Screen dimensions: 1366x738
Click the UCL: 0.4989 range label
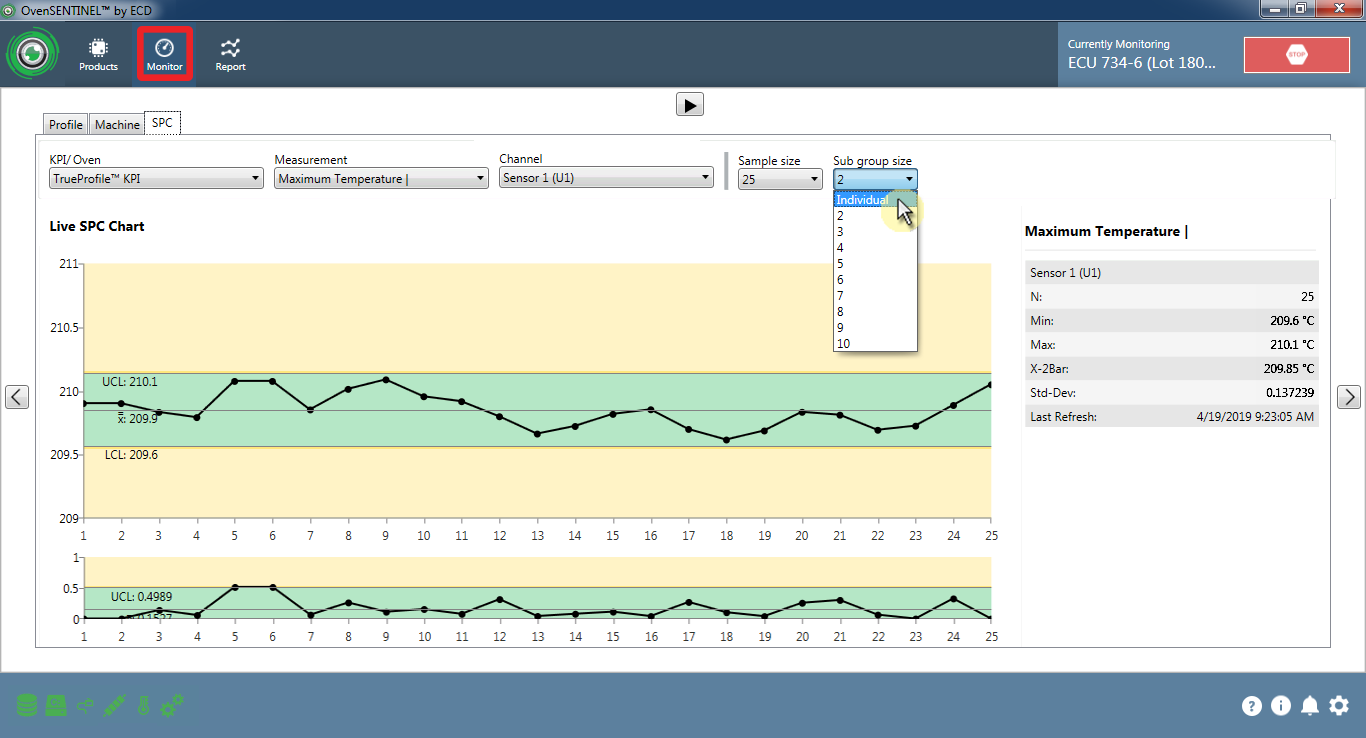[x=141, y=597]
